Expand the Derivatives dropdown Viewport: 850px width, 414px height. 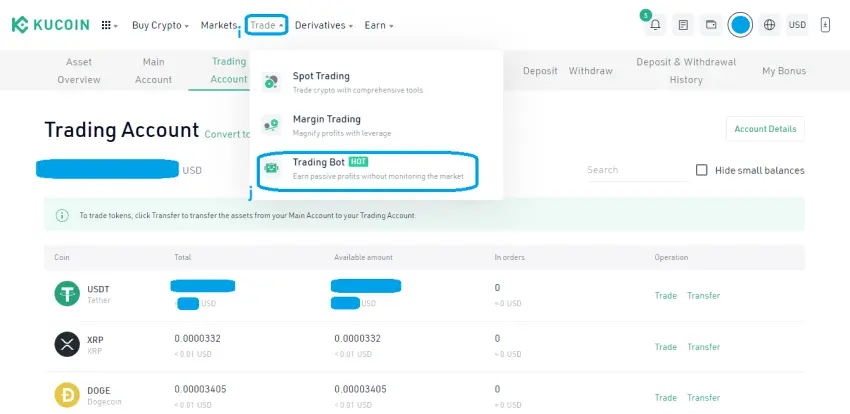pyautogui.click(x=324, y=25)
